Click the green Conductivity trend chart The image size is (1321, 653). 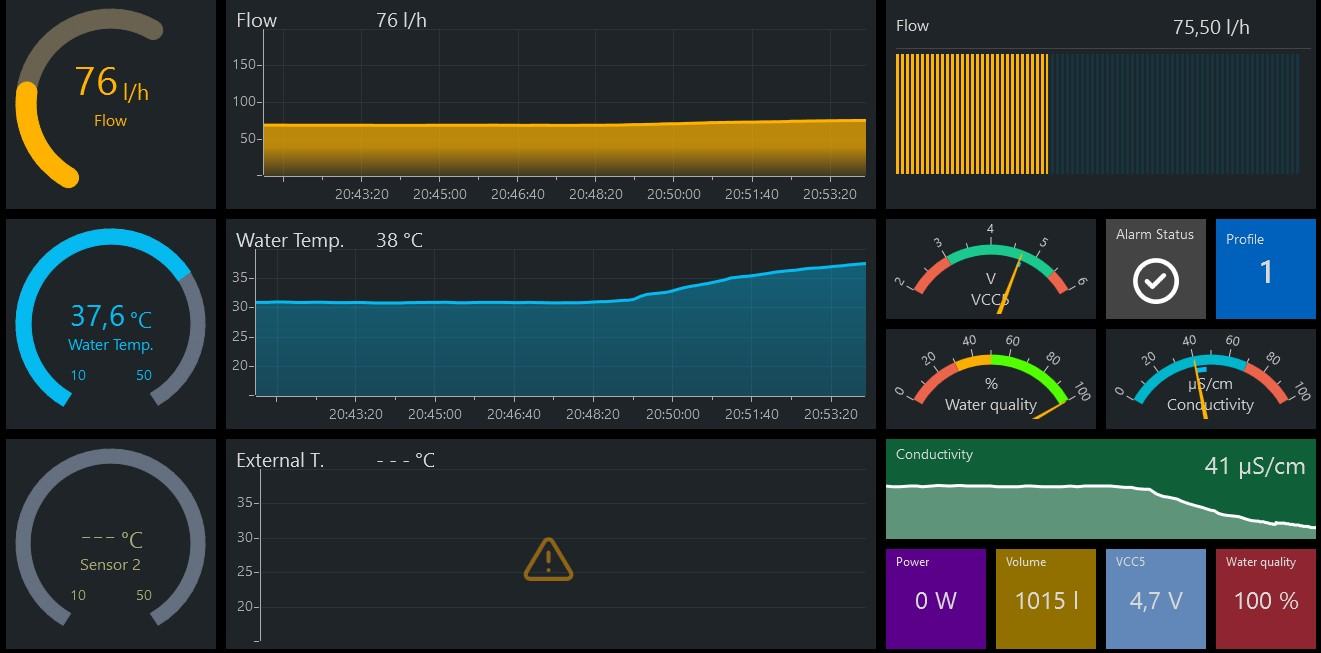(x=1101, y=489)
